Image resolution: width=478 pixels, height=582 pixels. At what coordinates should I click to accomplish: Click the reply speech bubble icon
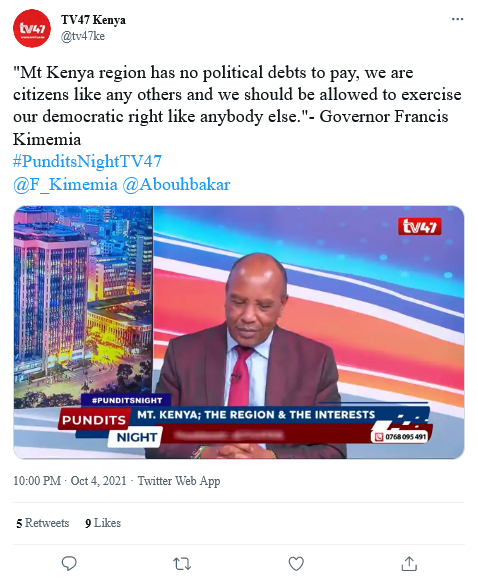[69, 563]
